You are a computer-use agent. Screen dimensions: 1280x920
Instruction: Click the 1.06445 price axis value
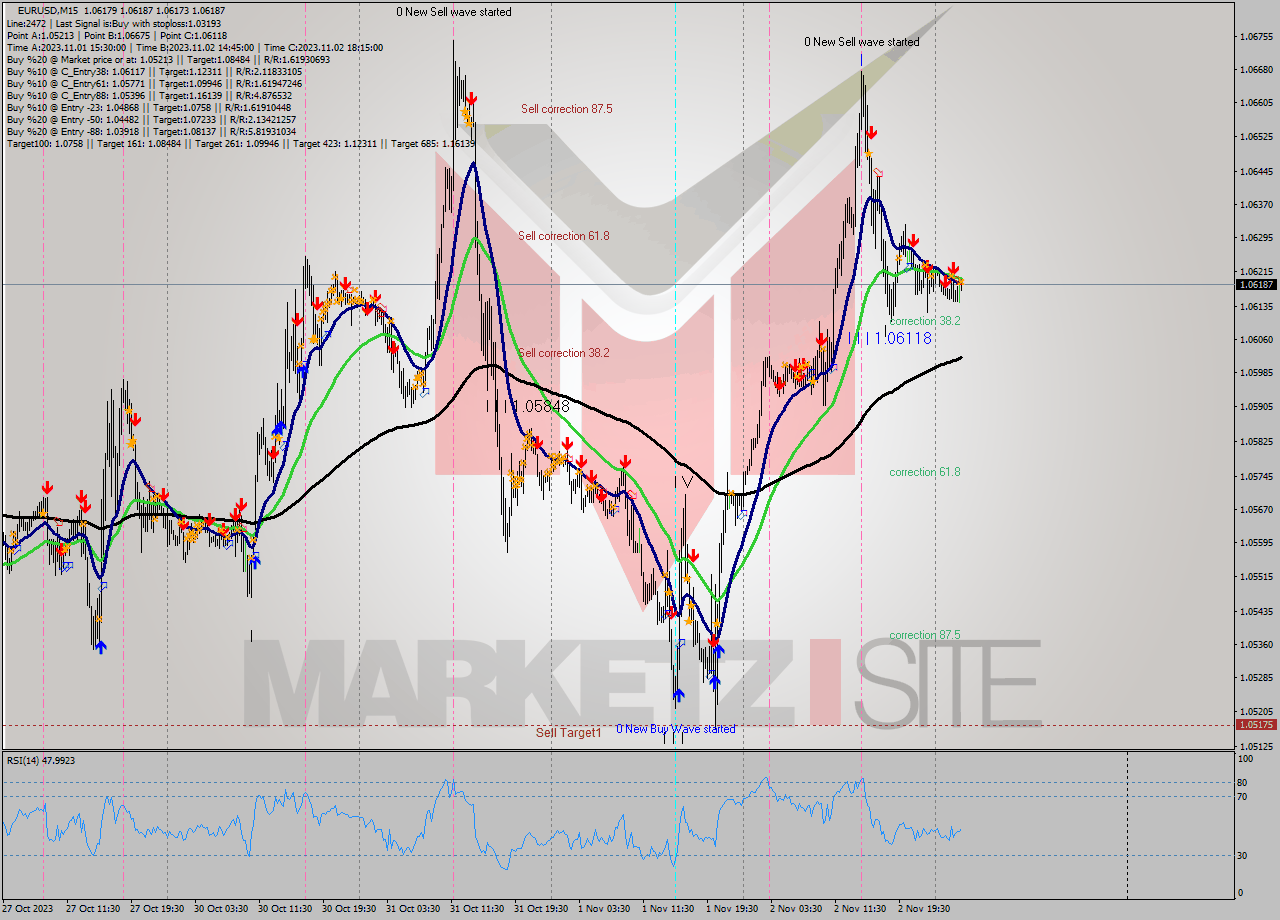[x=1256, y=172]
